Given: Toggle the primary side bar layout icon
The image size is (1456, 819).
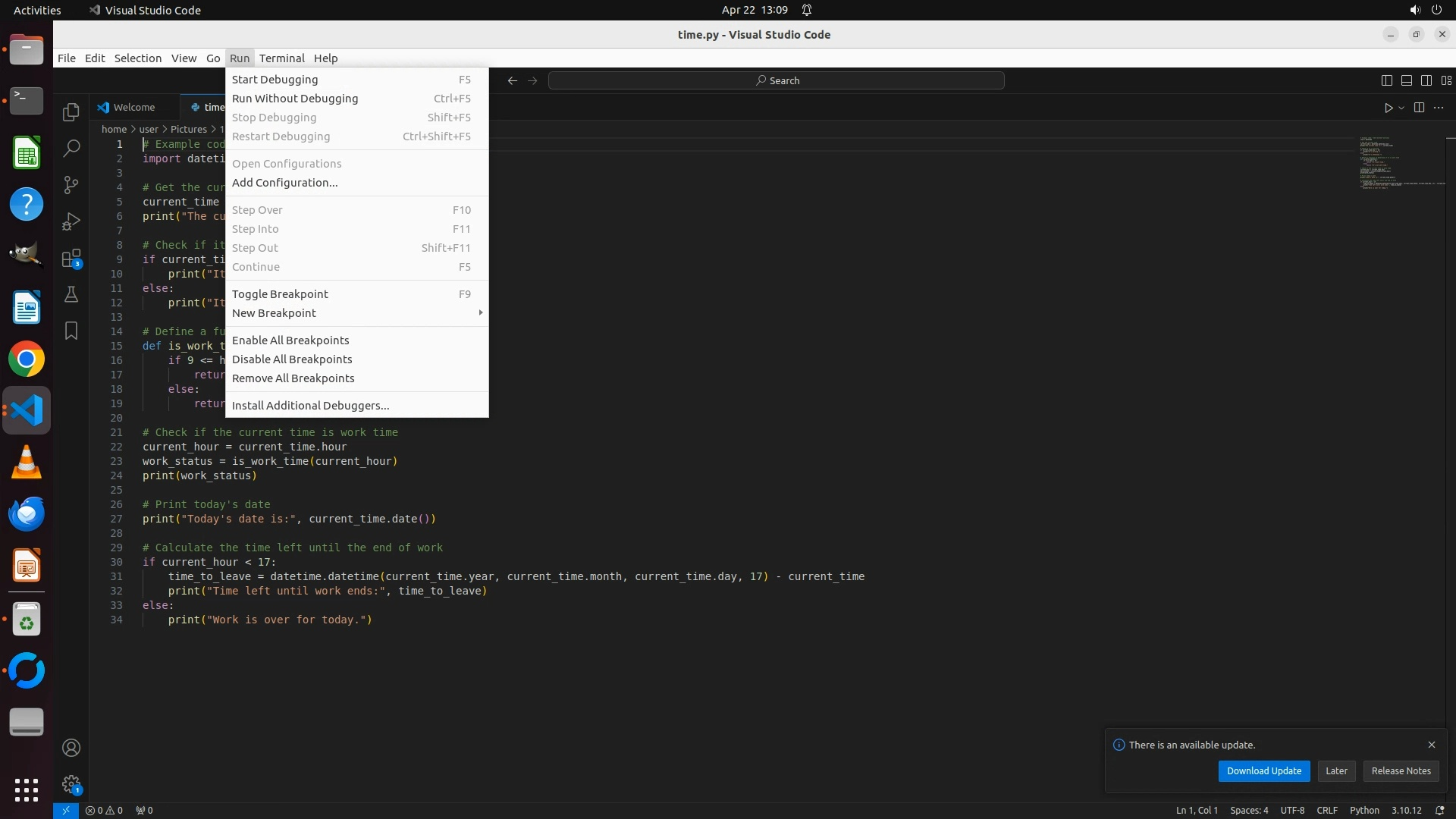Looking at the screenshot, I should click(1387, 80).
